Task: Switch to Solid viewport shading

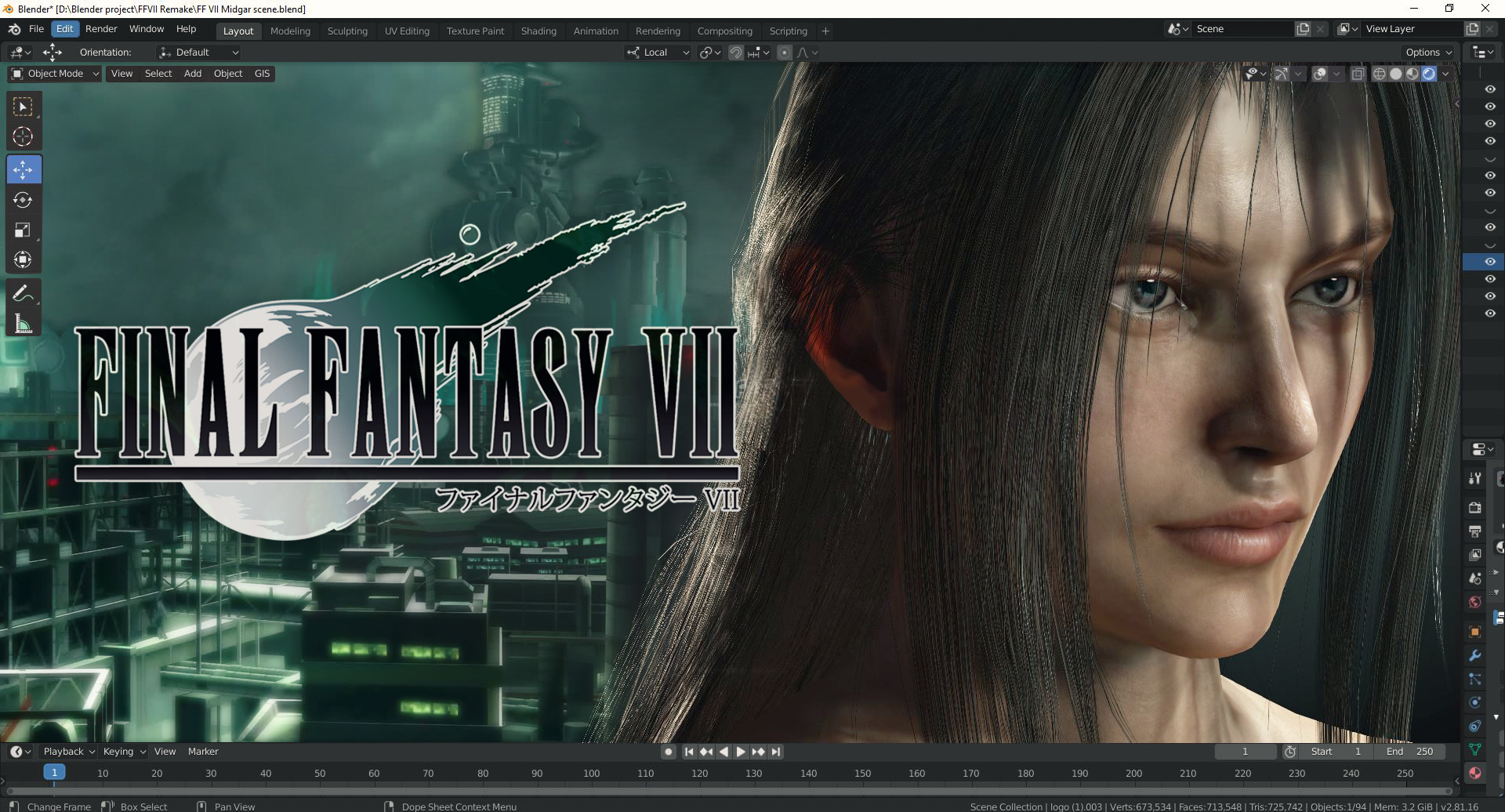Action: point(1396,74)
